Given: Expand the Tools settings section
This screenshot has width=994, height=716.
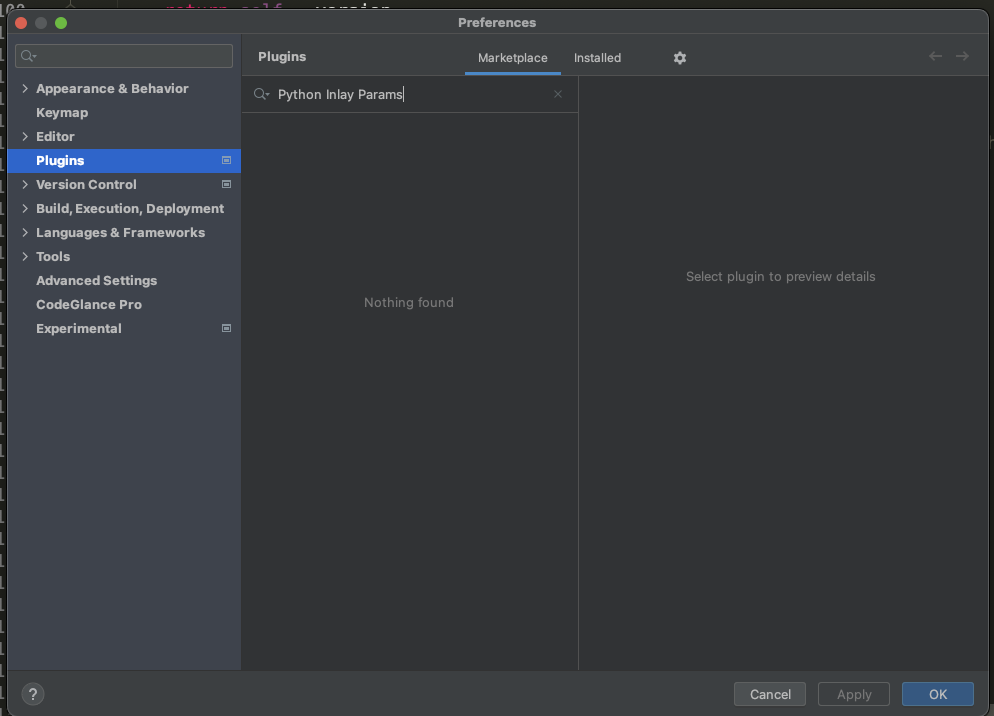Looking at the screenshot, I should [x=25, y=256].
